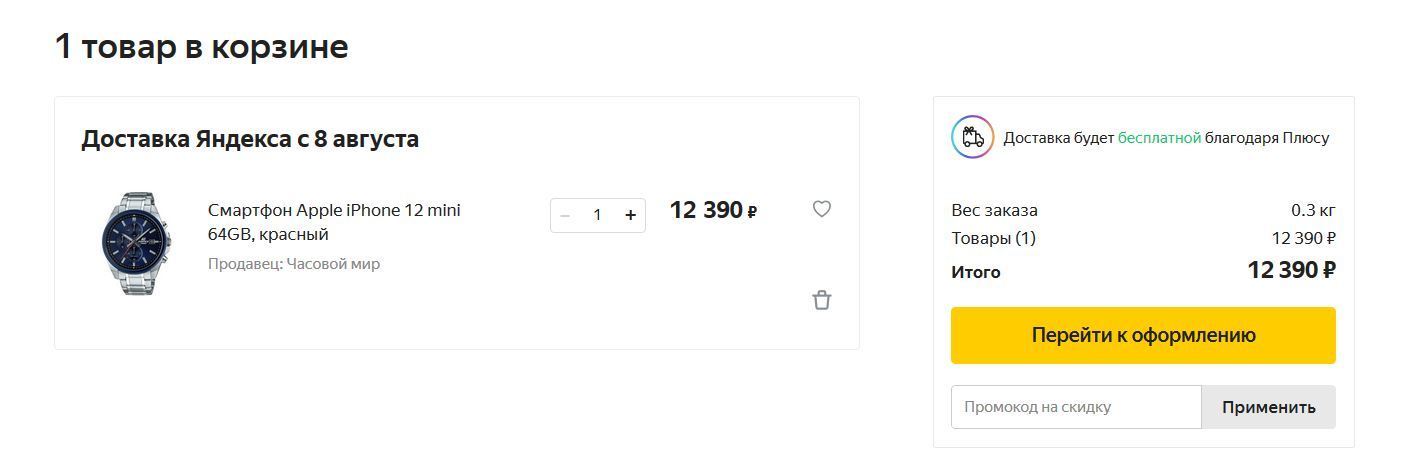This screenshot has height=467, width=1407.
Task: Delete the item using the trash icon
Action: [821, 300]
